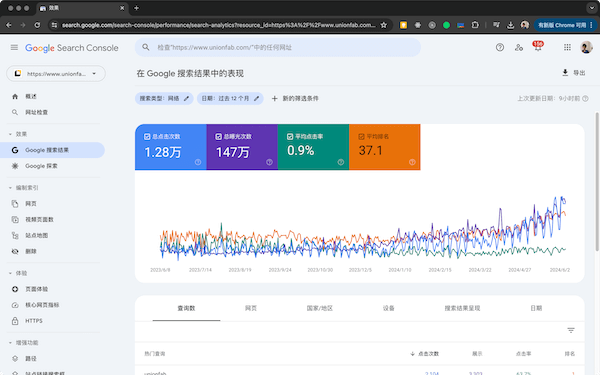Add a new filter condition

tap(295, 99)
